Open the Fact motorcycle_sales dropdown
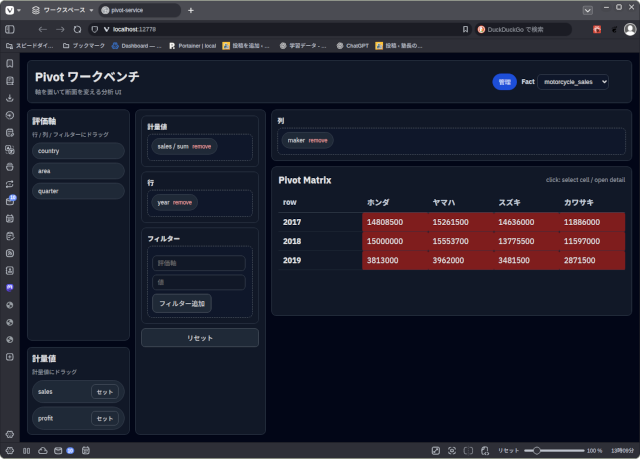Screen dimensions: 640x459 [572, 82]
